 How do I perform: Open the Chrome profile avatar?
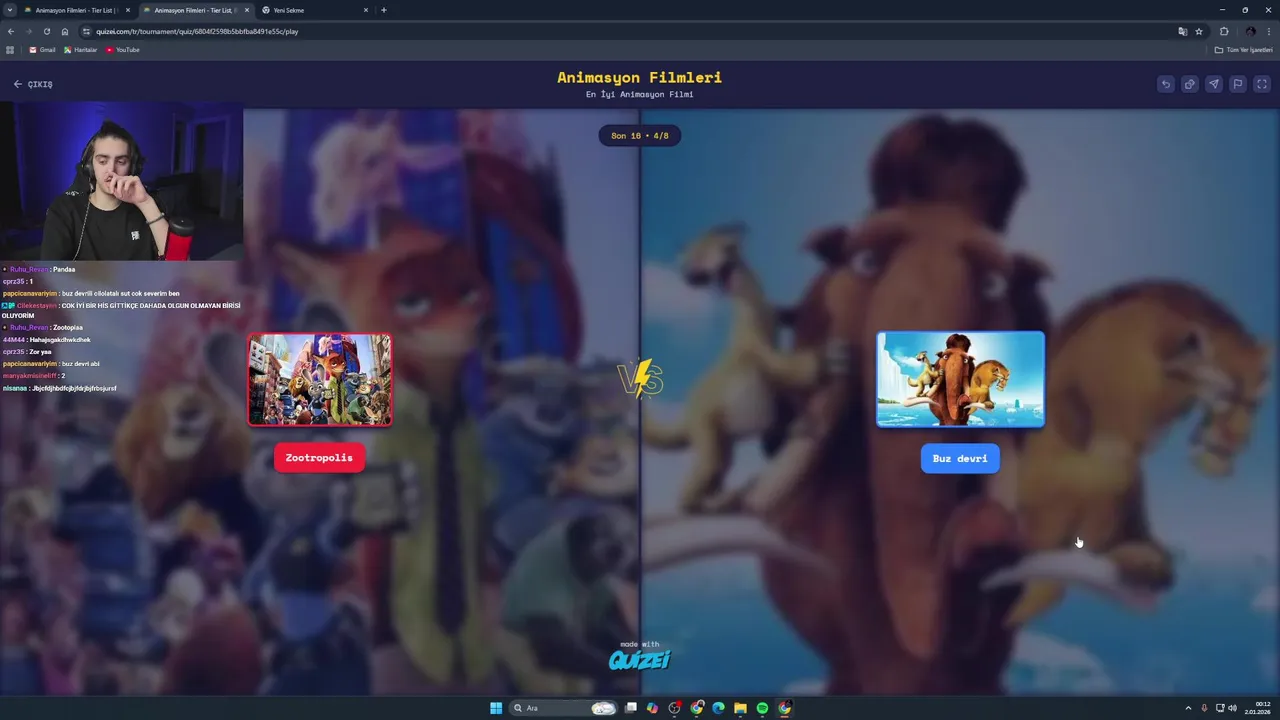tap(1250, 31)
